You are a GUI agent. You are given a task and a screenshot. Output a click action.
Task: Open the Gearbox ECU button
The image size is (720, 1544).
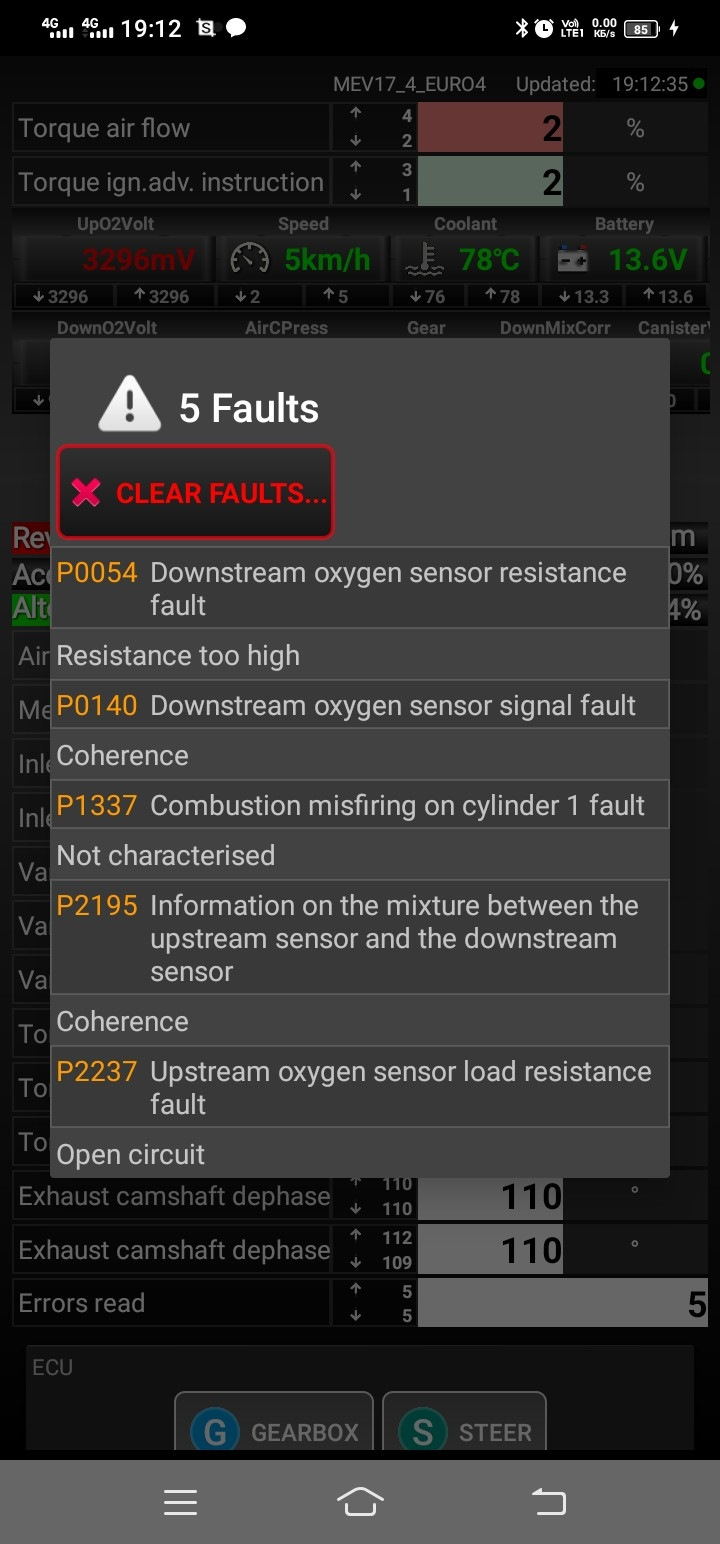coord(274,1431)
